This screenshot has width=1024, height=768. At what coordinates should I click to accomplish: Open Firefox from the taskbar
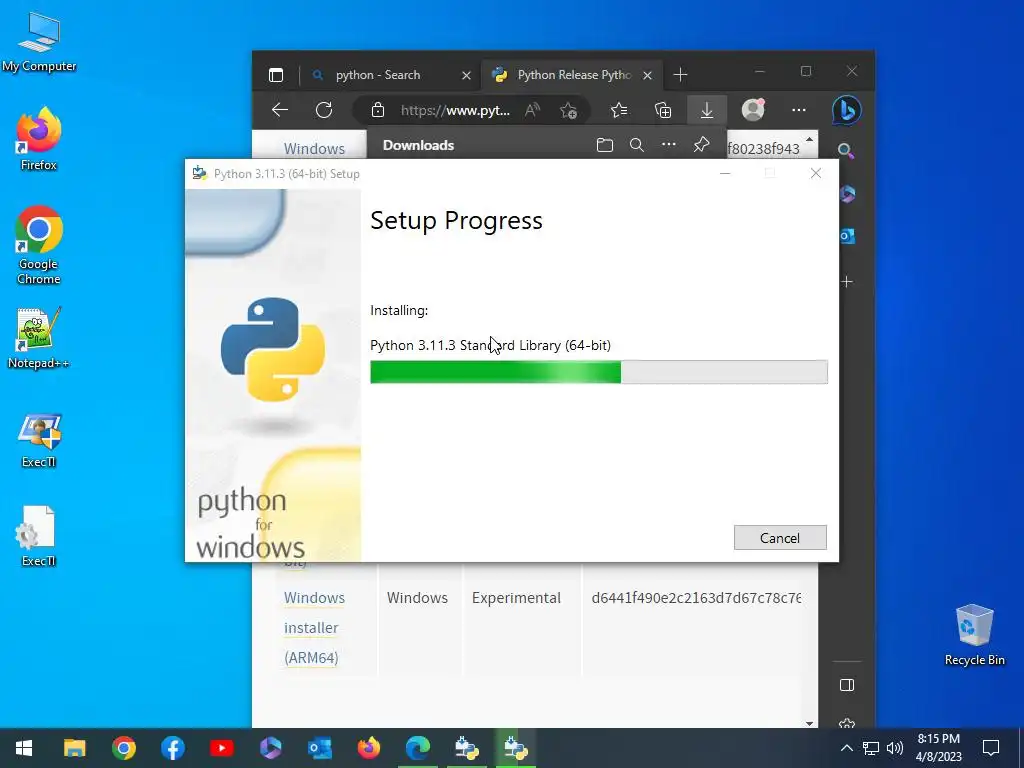coord(369,748)
